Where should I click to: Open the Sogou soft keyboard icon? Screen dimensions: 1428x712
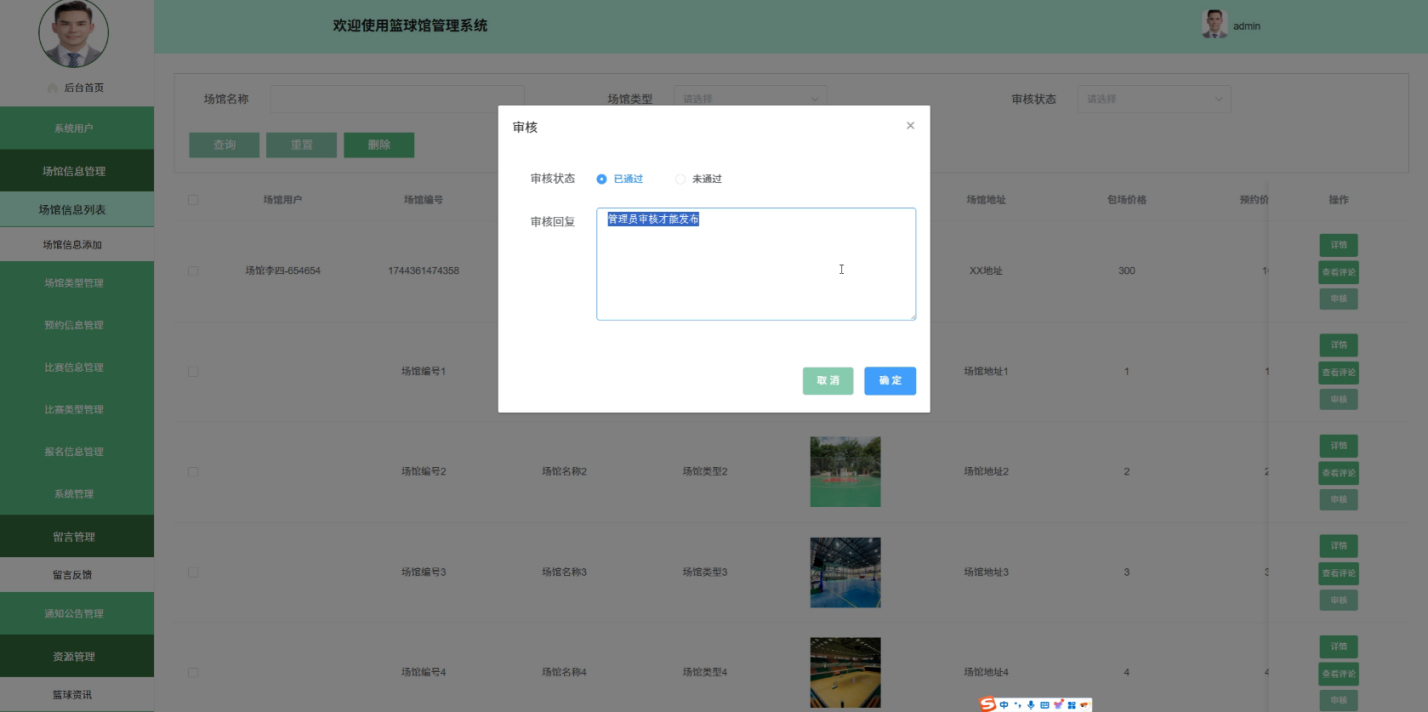click(x=1044, y=705)
